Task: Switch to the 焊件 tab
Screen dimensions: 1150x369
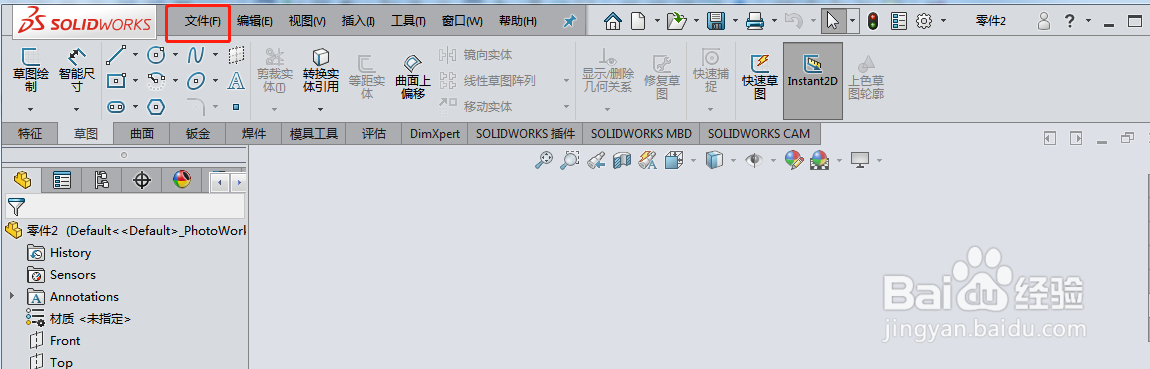Action: [x=254, y=134]
